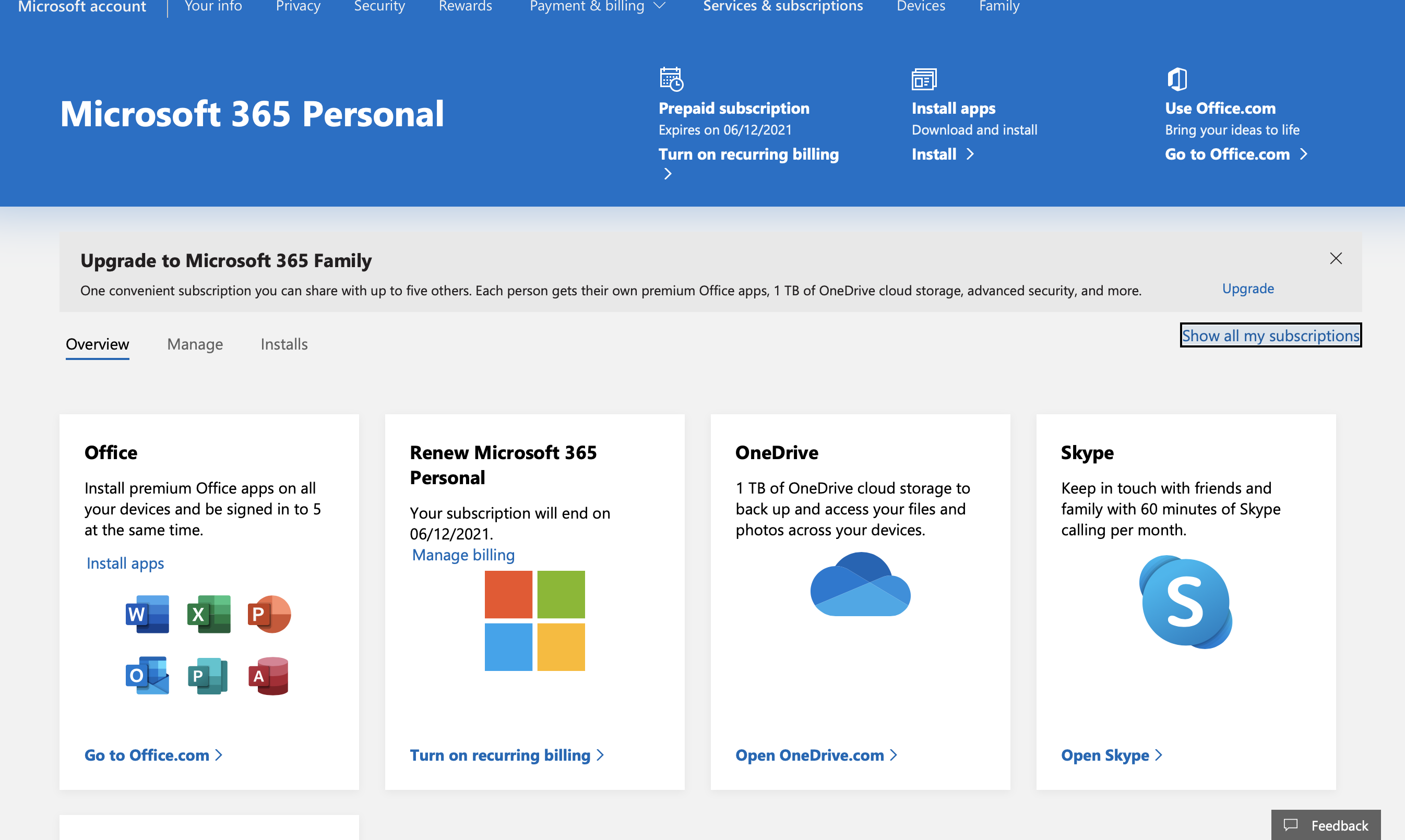Click Install apps link in Office card
The image size is (1405, 840).
[125, 563]
